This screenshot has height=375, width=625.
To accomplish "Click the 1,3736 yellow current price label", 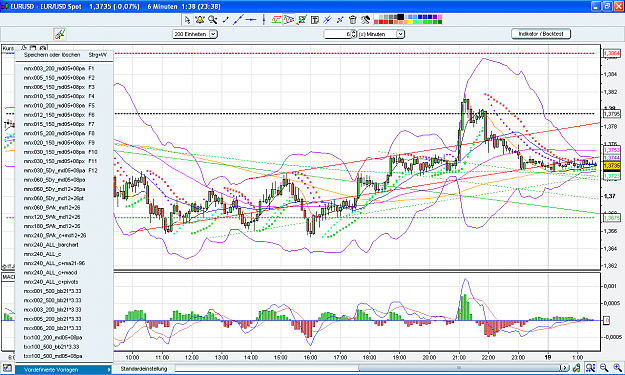I will click(x=611, y=165).
